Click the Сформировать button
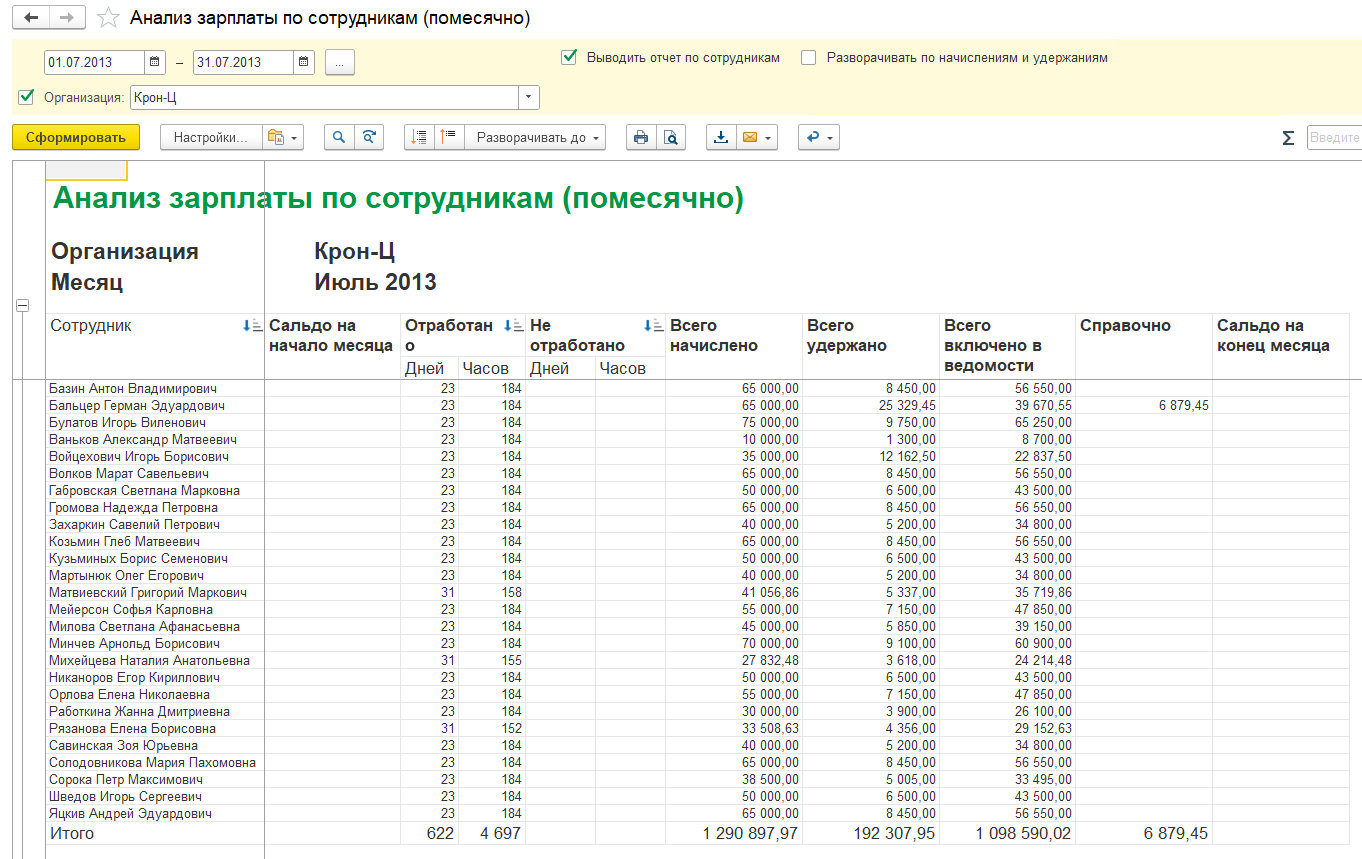The width and height of the screenshot is (1362, 859). click(x=76, y=138)
